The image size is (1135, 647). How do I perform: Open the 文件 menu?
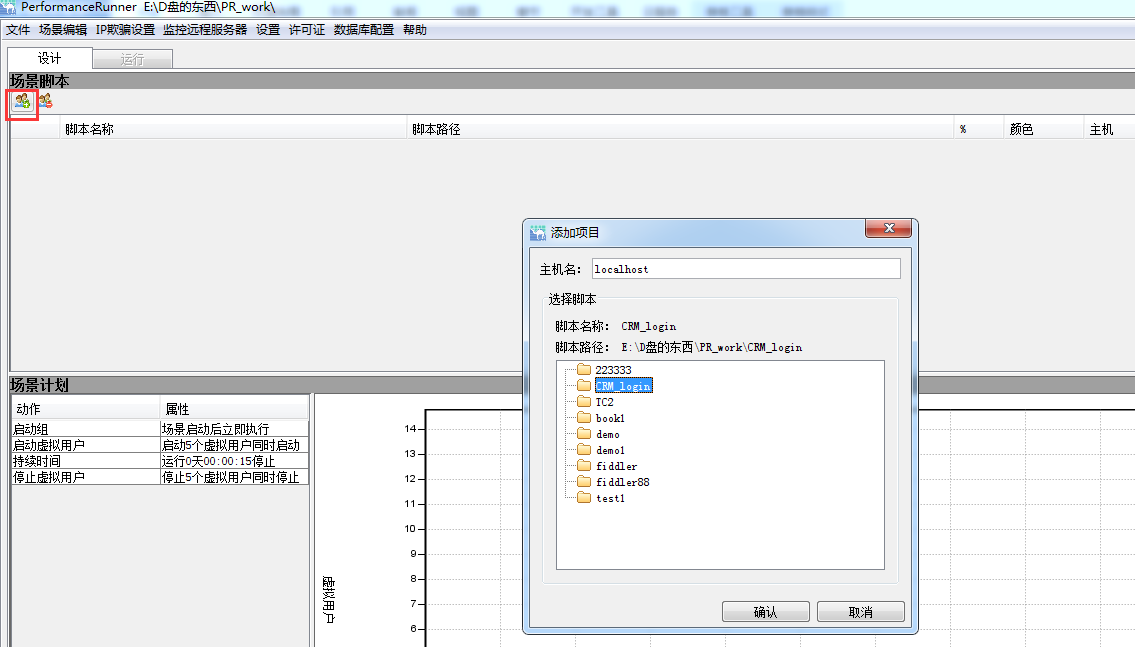click(x=18, y=30)
